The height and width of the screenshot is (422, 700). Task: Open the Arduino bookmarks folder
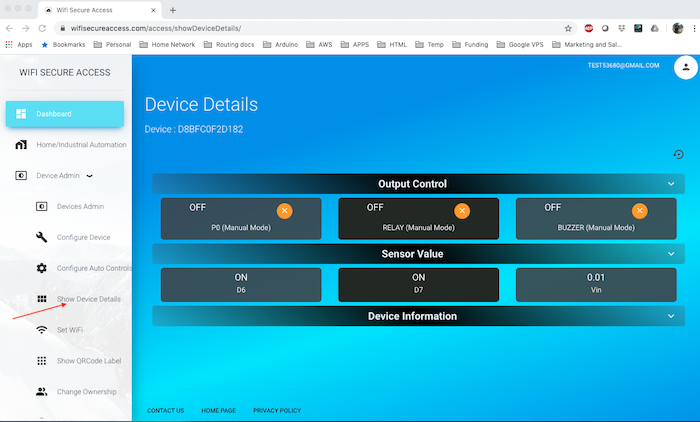tap(280, 45)
